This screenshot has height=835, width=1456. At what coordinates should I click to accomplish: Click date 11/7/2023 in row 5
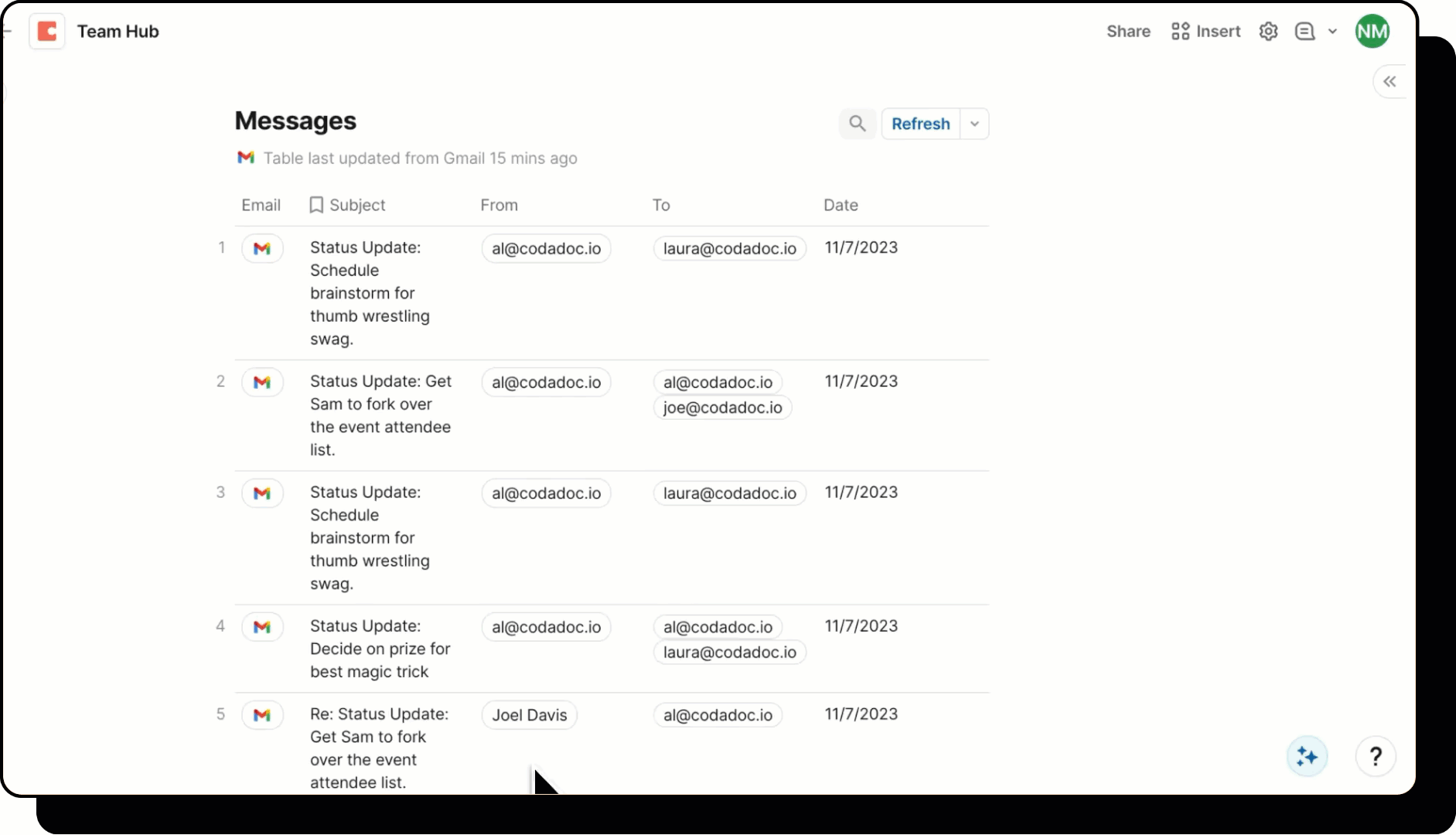tap(861, 714)
